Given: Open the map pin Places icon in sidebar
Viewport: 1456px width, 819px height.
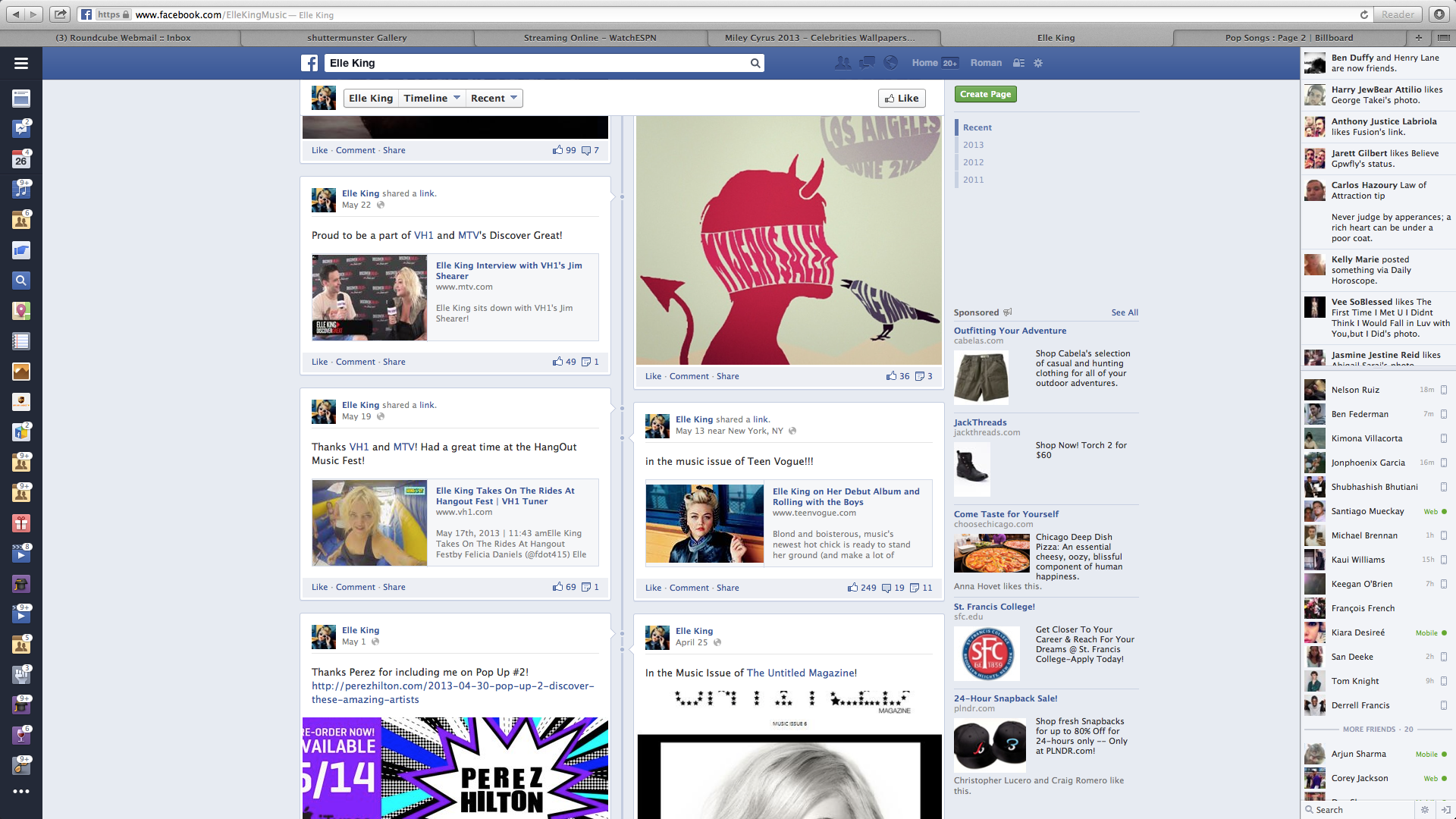Looking at the screenshot, I should (21, 311).
